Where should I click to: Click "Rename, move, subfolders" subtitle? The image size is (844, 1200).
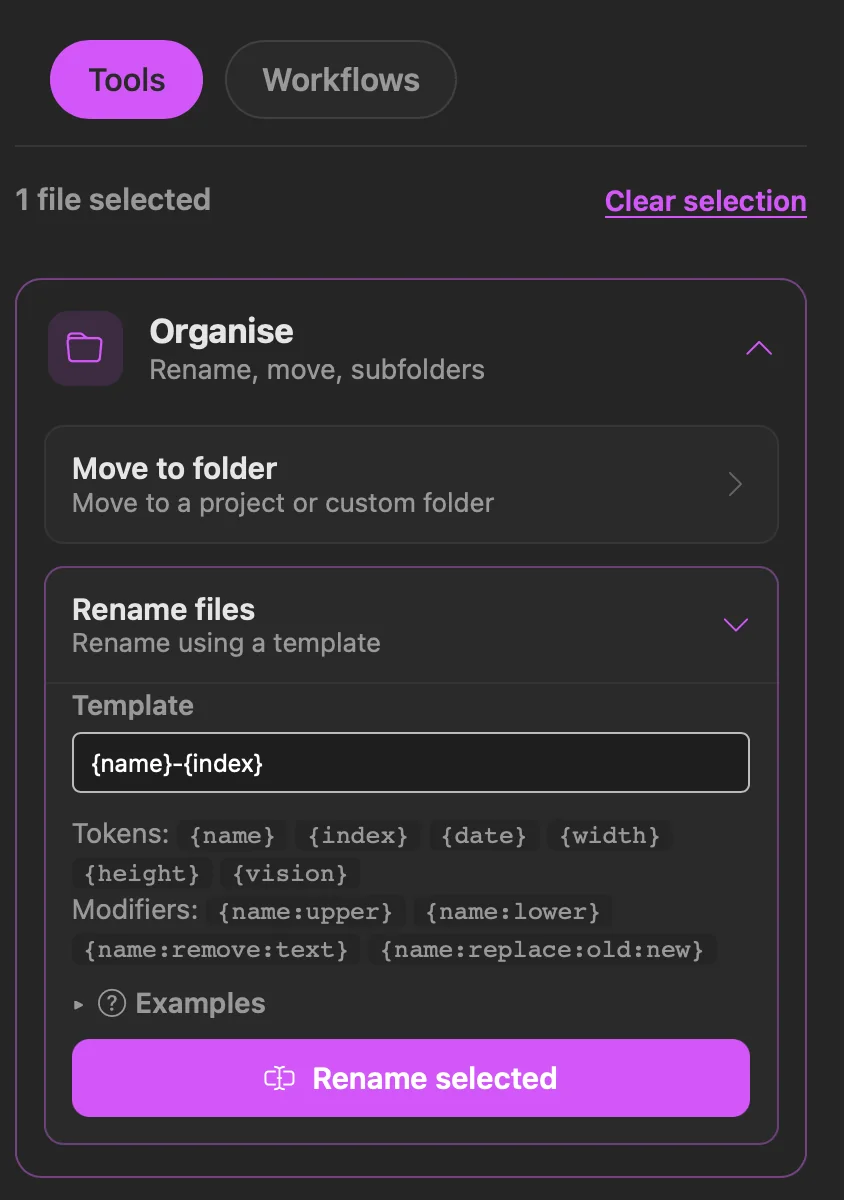click(x=317, y=370)
